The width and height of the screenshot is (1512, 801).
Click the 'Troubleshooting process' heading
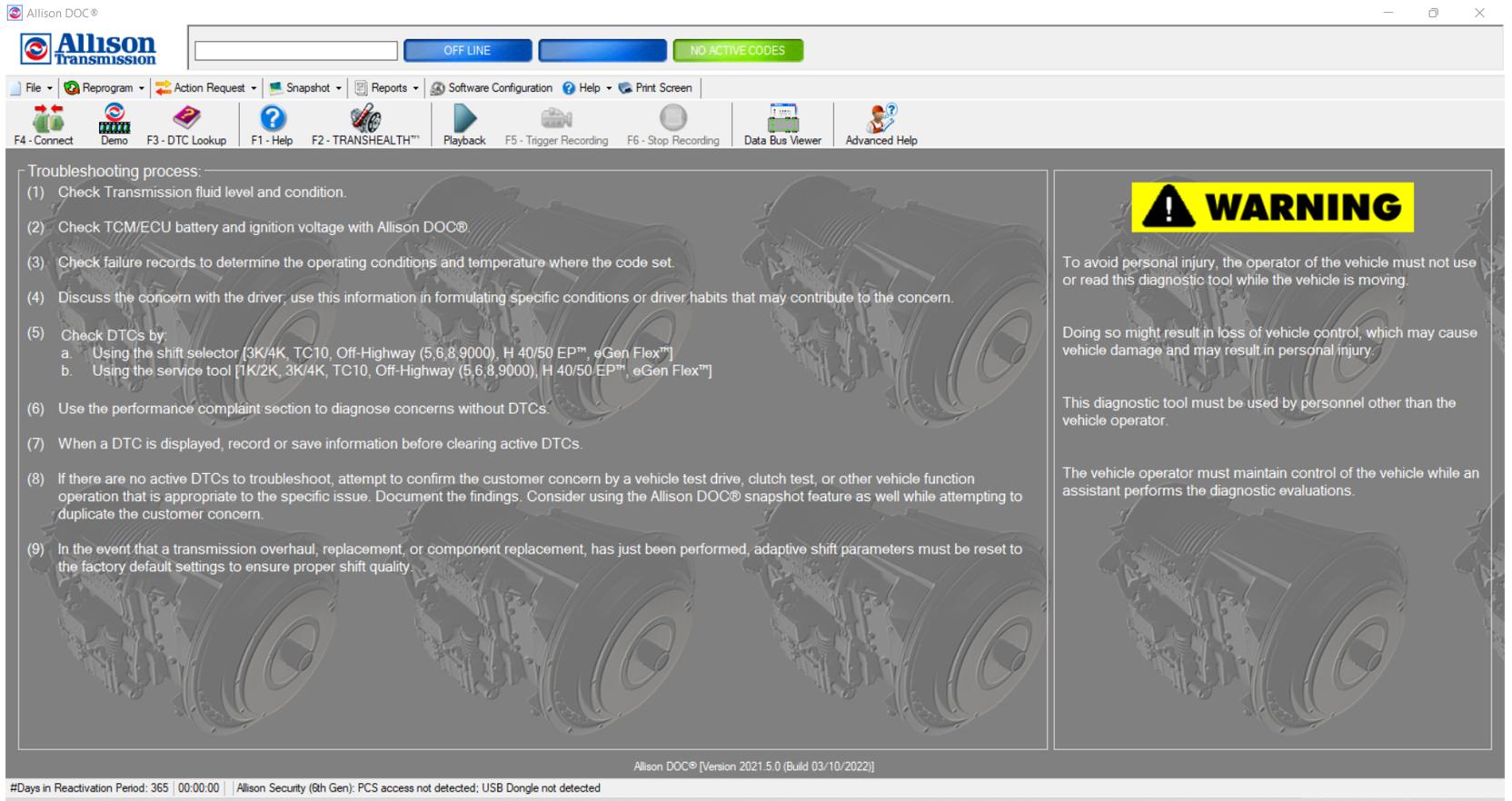[114, 171]
